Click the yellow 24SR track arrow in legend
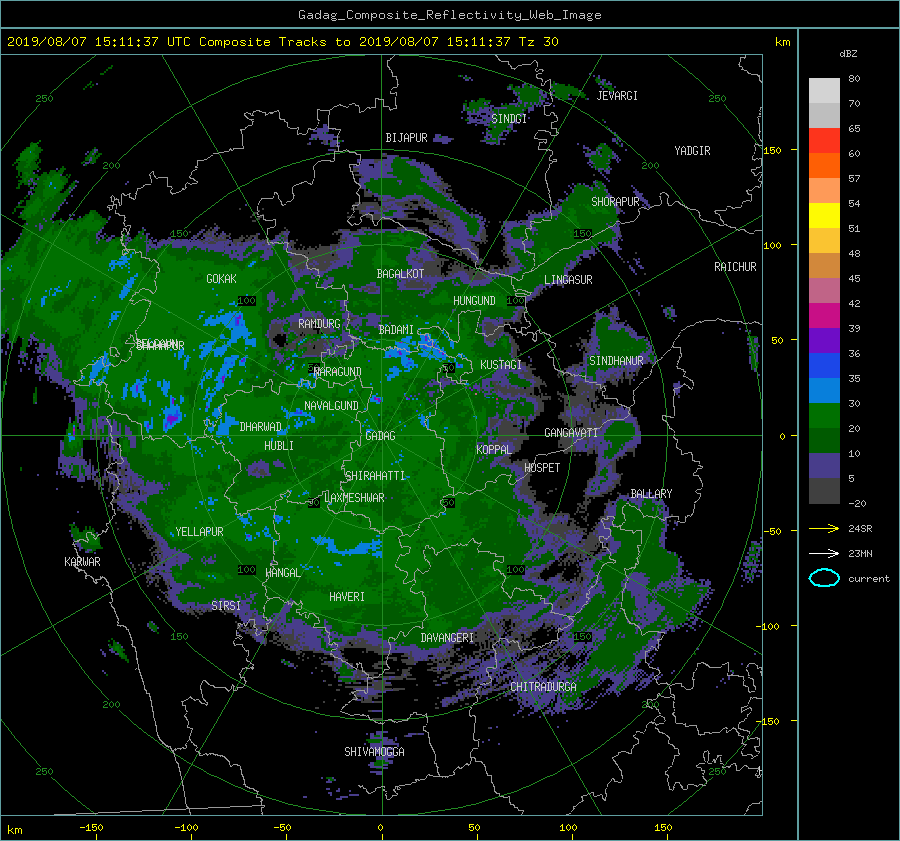The image size is (900, 841). click(x=824, y=528)
